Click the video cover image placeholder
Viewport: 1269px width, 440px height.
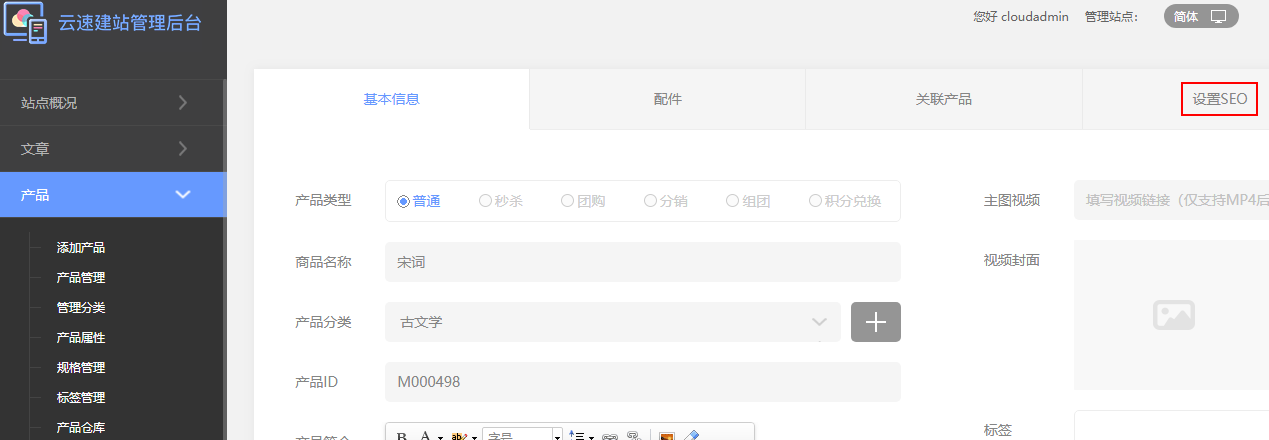click(x=1173, y=314)
